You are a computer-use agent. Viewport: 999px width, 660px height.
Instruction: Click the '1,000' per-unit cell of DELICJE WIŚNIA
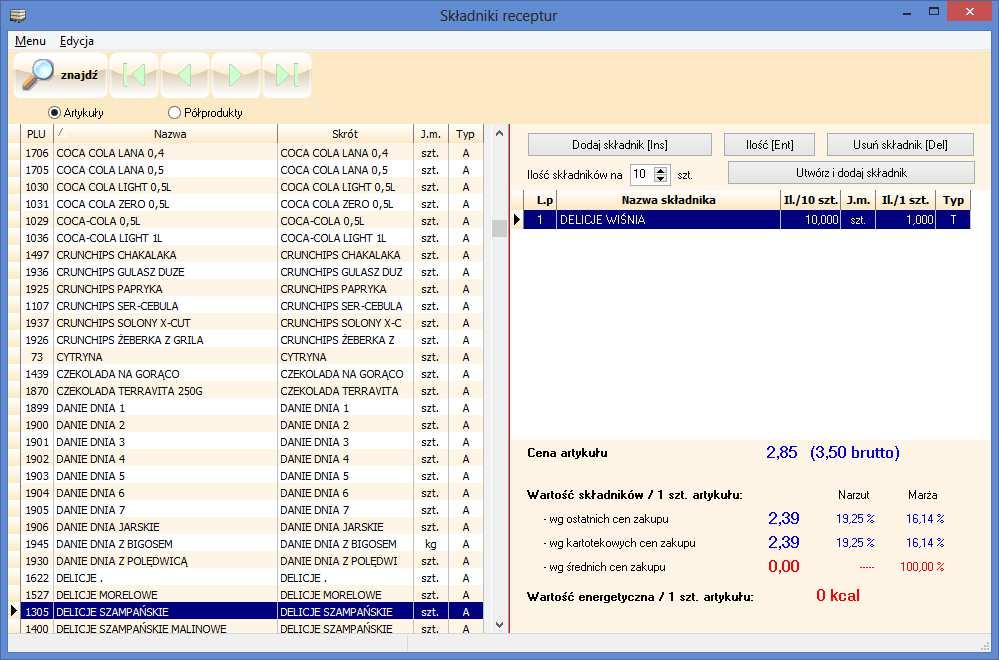pos(905,220)
